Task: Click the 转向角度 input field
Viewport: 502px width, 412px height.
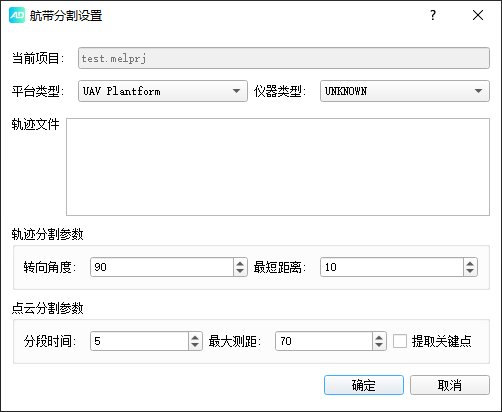Action: tap(162, 267)
